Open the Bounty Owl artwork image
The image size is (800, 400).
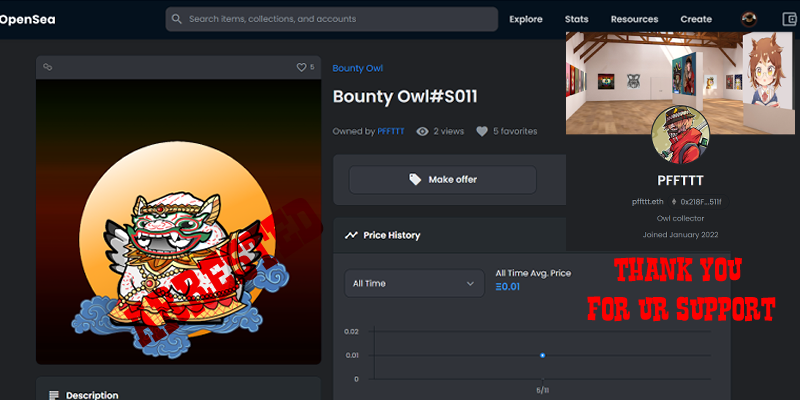178,221
